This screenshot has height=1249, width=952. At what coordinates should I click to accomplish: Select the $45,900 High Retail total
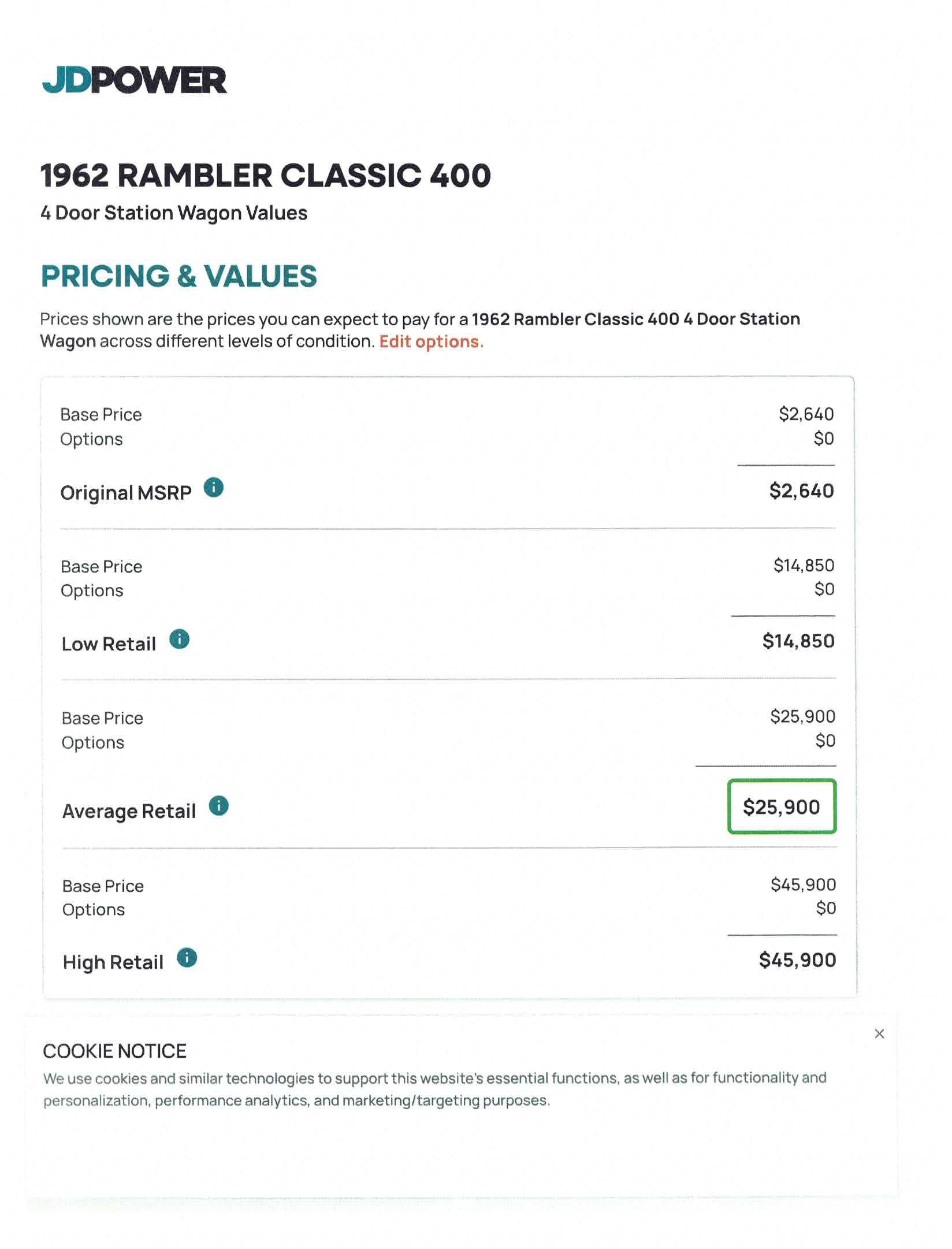pyautogui.click(x=797, y=960)
